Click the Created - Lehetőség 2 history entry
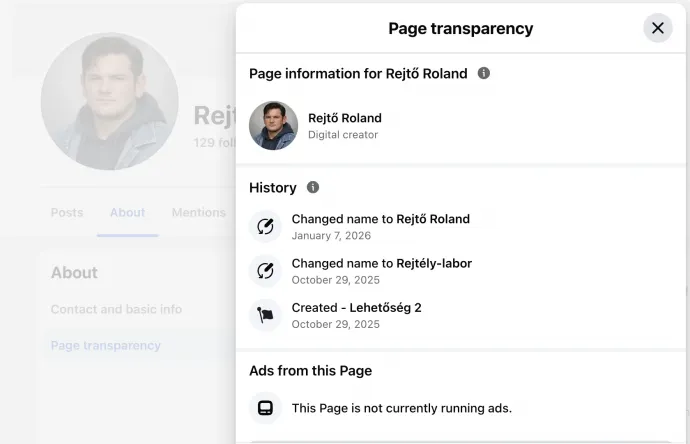Viewport: 690px width, 444px height. (x=356, y=307)
